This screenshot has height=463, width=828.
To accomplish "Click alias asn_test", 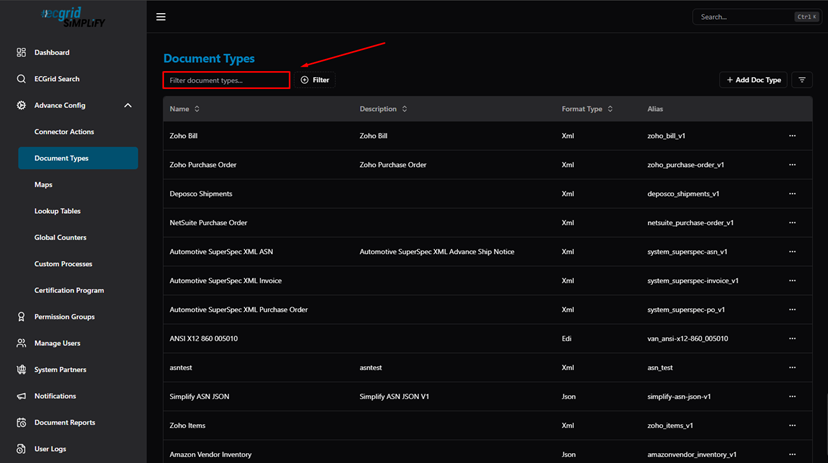I will (660, 367).
